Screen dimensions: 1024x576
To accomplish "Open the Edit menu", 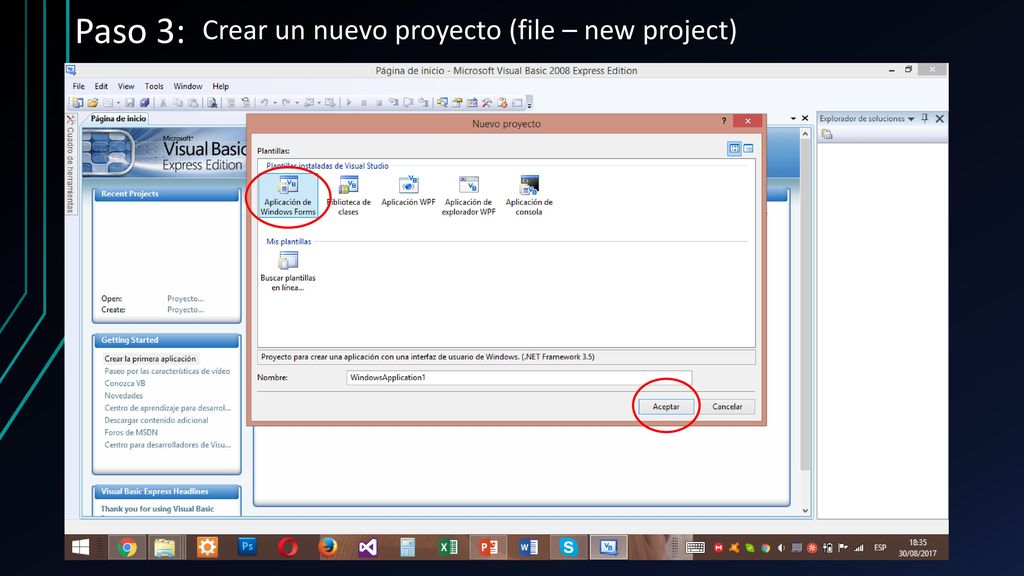I will point(101,86).
